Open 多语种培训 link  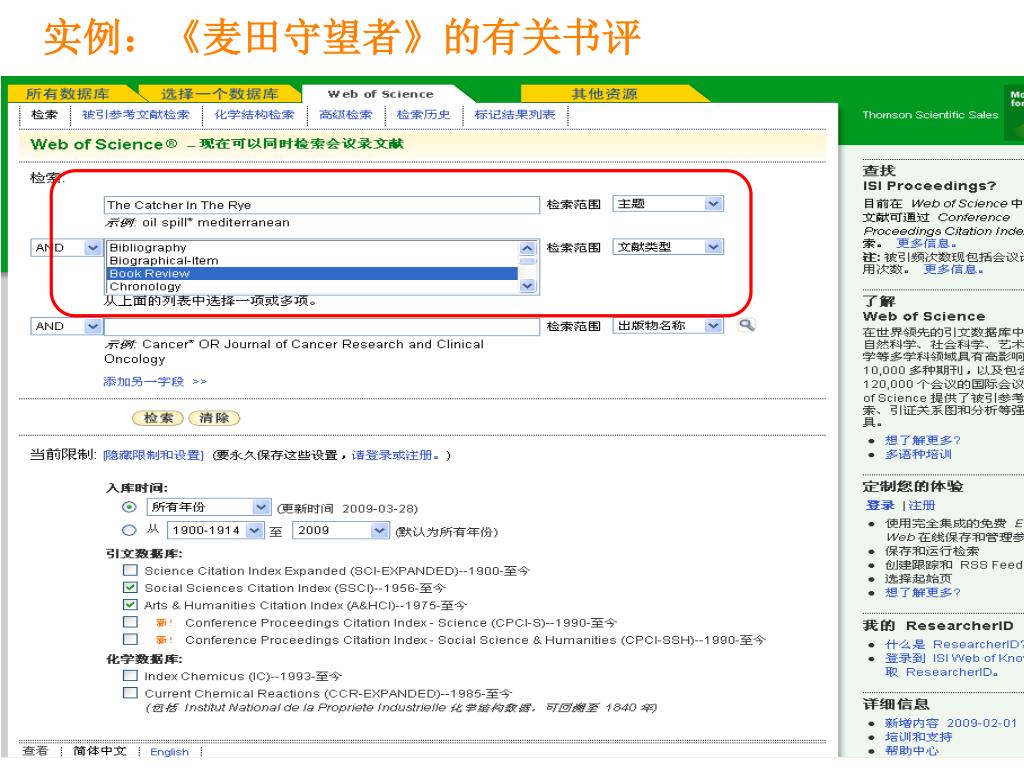(x=918, y=454)
